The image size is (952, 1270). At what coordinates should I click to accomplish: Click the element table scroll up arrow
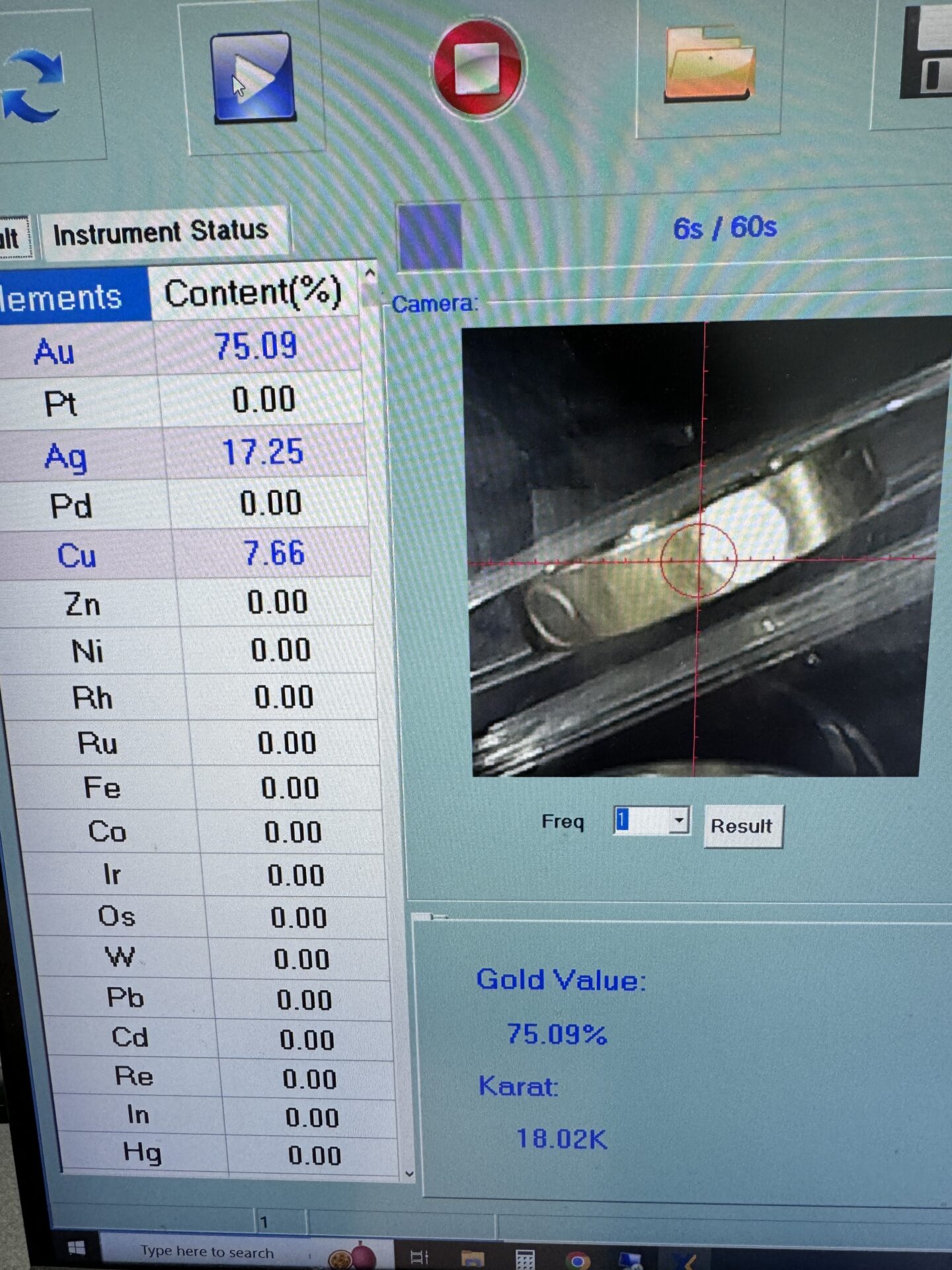(x=370, y=273)
